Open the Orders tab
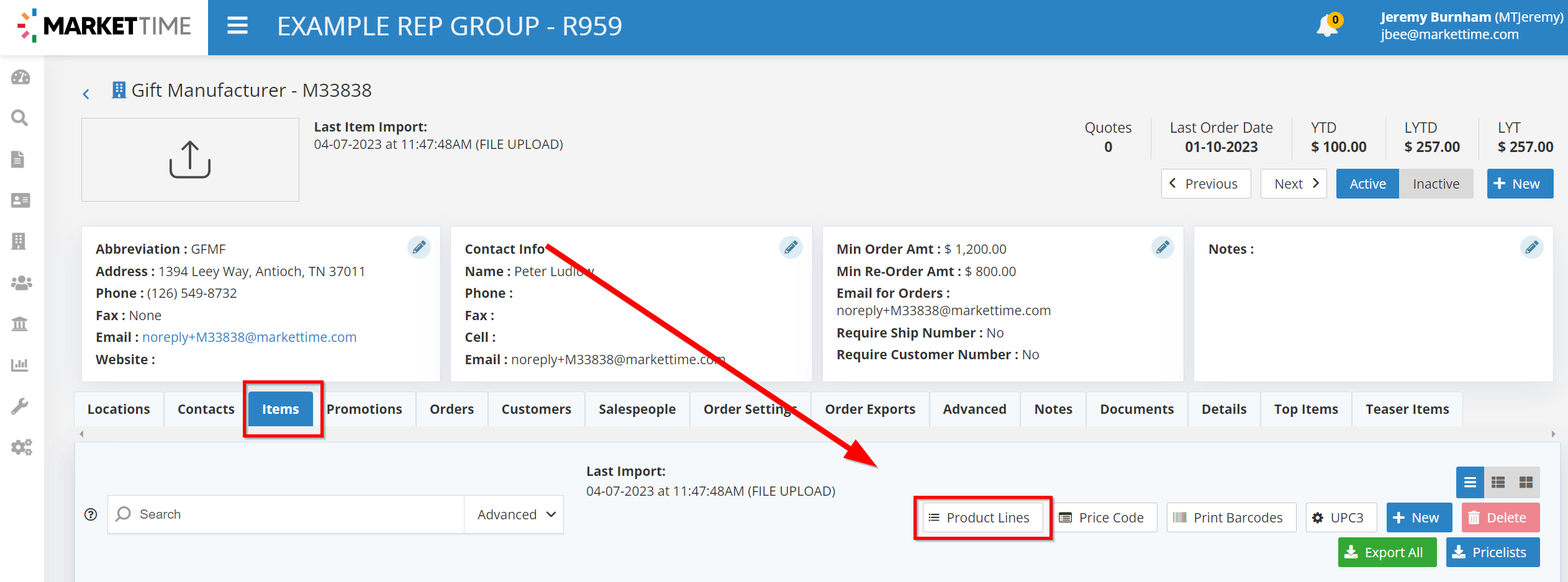The height and width of the screenshot is (582, 1568). pyautogui.click(x=451, y=409)
